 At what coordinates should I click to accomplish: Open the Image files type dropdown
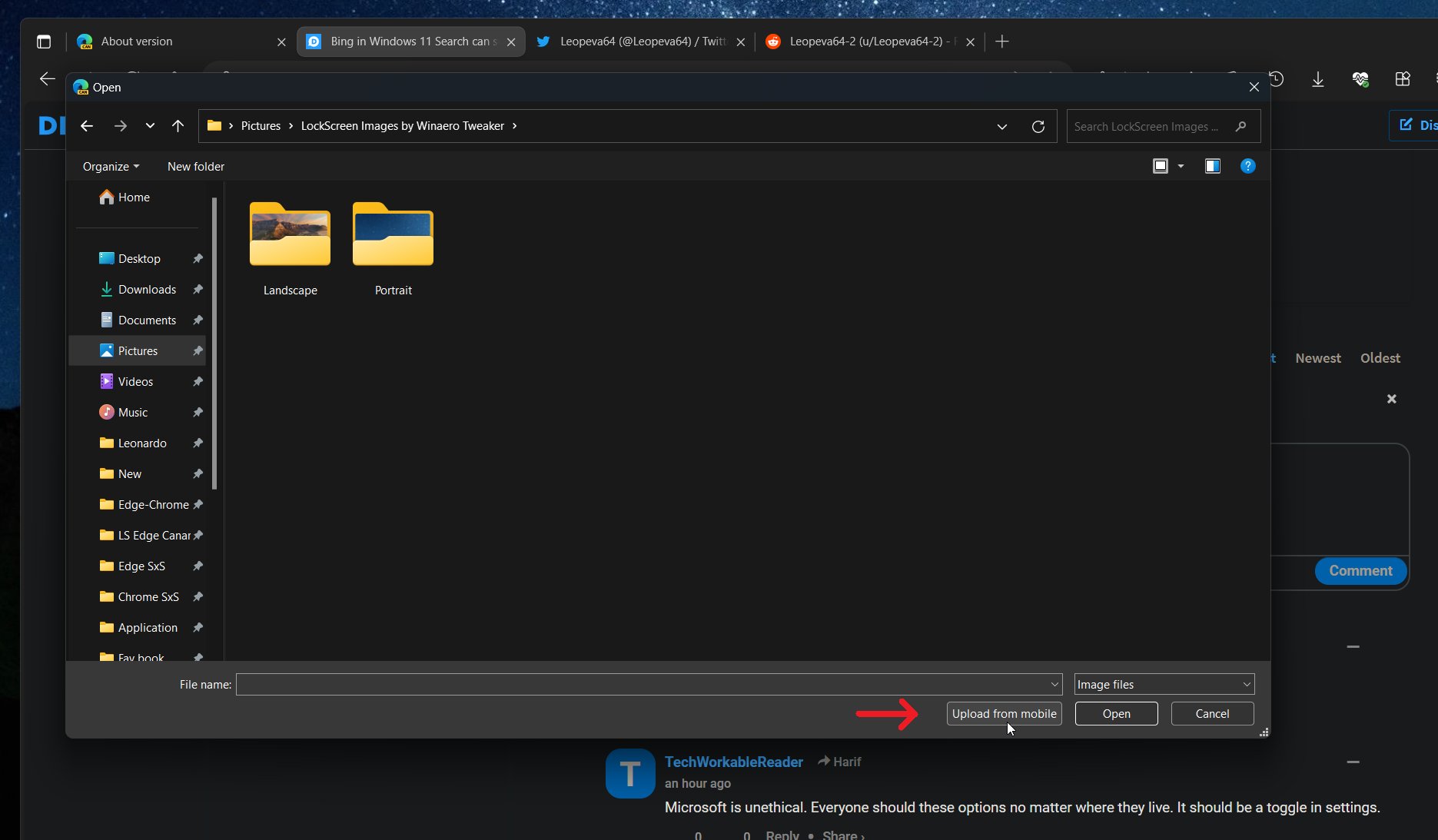(x=1164, y=685)
